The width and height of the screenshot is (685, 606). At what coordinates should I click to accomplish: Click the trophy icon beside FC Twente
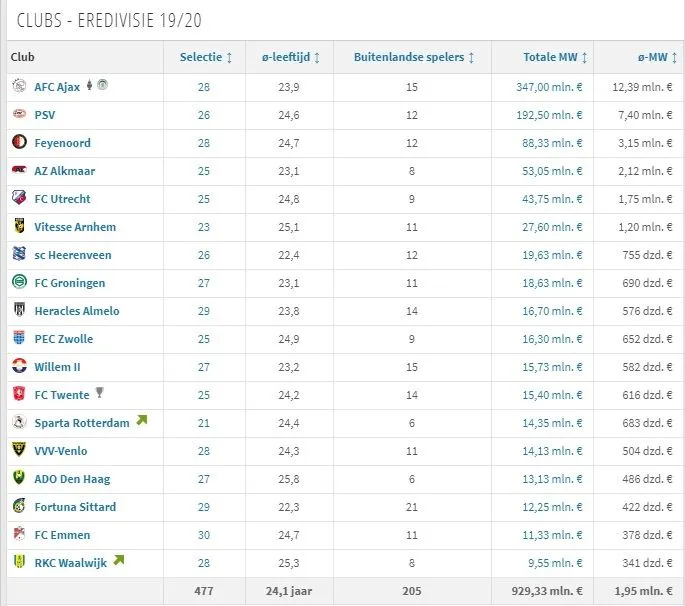[100, 394]
